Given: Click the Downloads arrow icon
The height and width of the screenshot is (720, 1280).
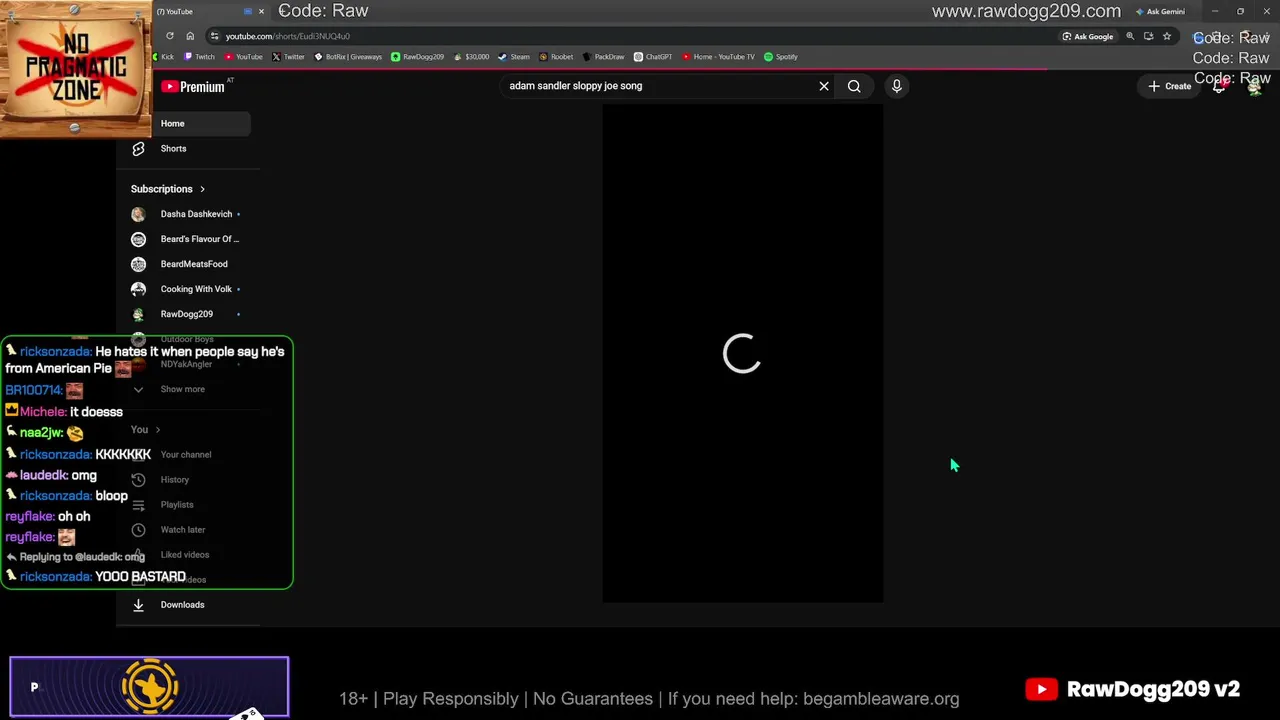Looking at the screenshot, I should click(x=138, y=605).
